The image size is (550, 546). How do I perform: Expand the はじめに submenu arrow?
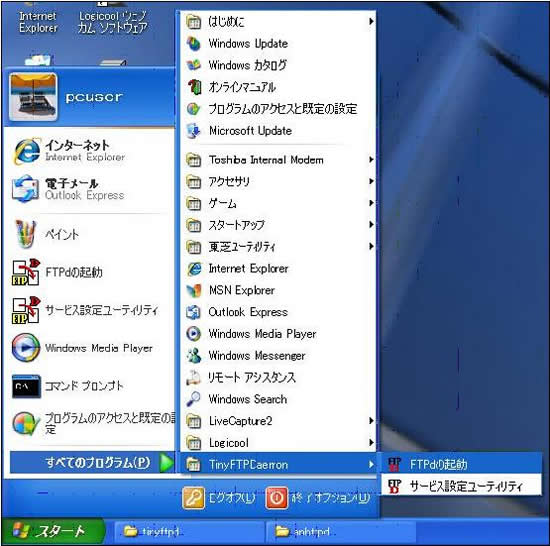pos(371,21)
